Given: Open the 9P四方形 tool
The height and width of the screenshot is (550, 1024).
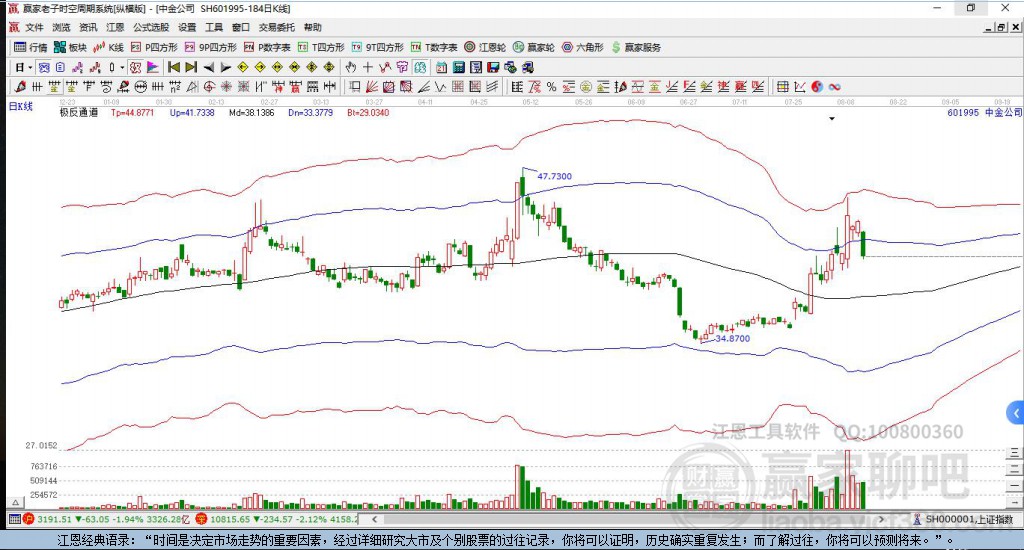Looking at the screenshot, I should pos(210,47).
